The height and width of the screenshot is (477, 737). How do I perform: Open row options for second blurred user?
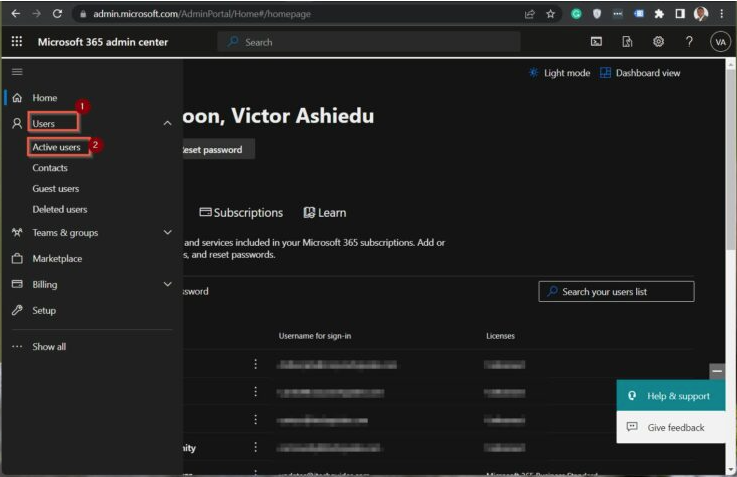(x=255, y=391)
